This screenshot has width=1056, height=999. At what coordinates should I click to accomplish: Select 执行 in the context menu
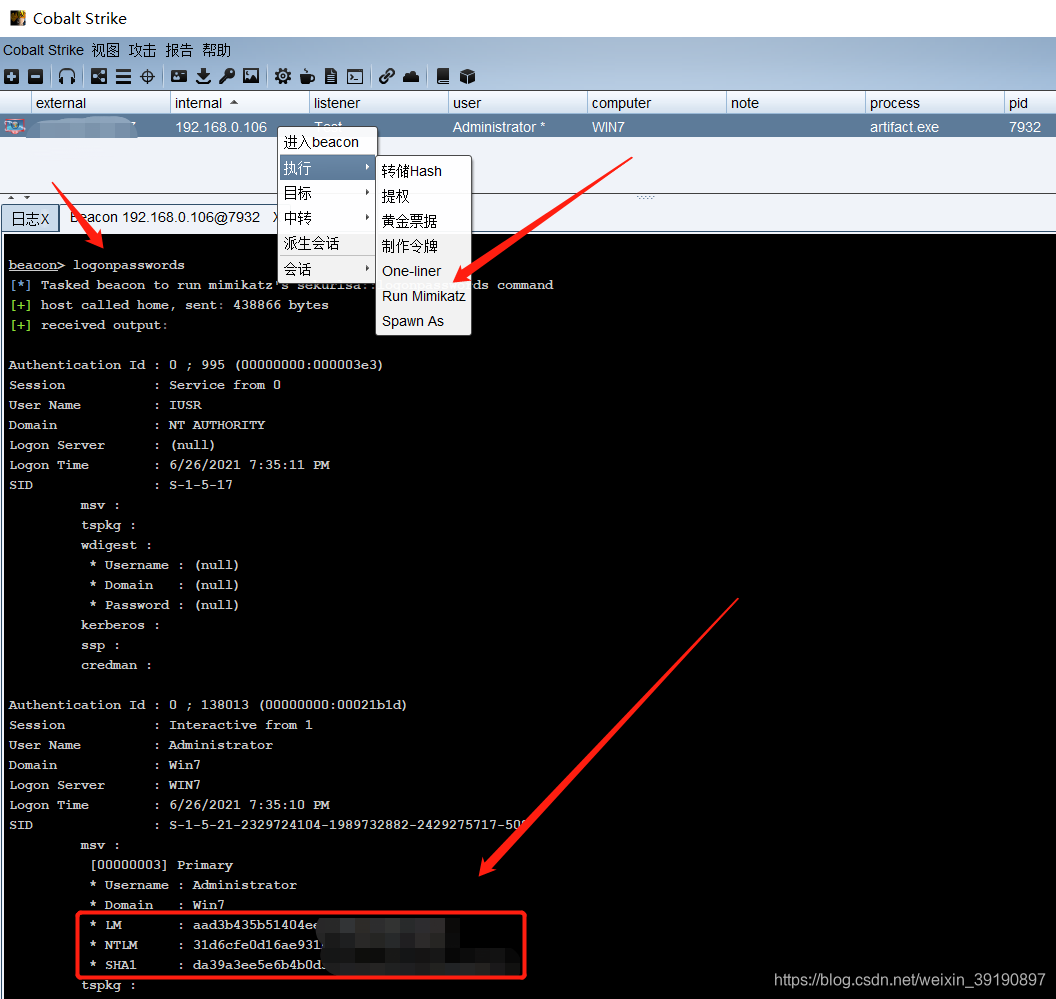coord(328,168)
